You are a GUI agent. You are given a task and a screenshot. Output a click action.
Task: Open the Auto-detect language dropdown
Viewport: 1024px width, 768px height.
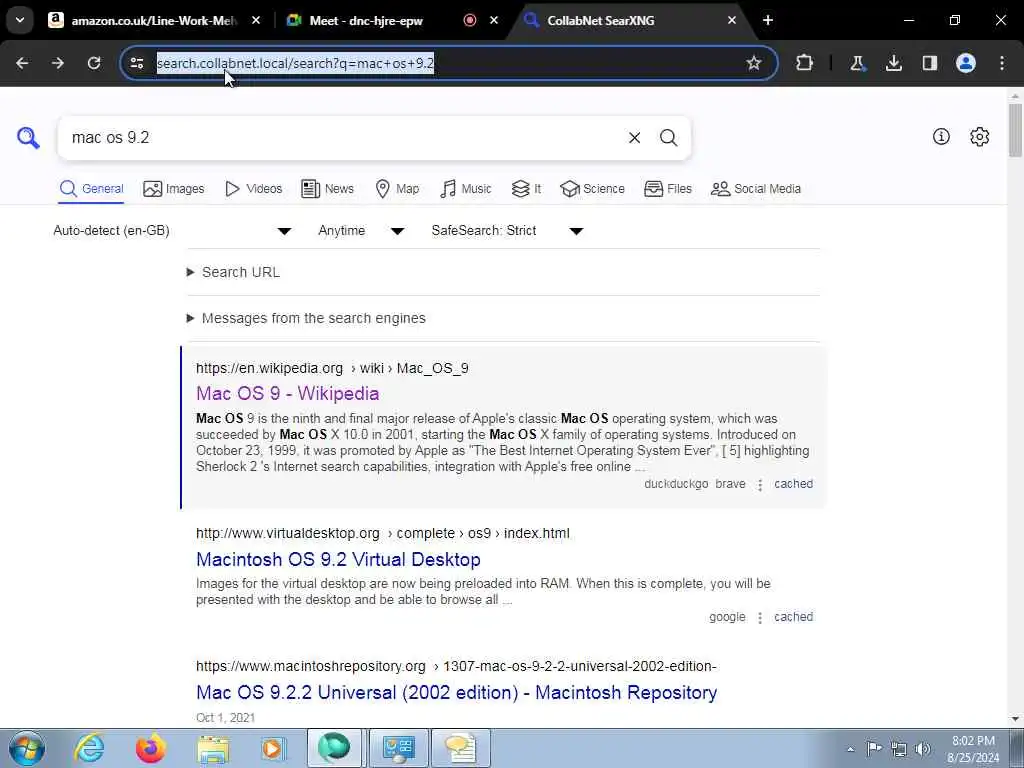(172, 231)
